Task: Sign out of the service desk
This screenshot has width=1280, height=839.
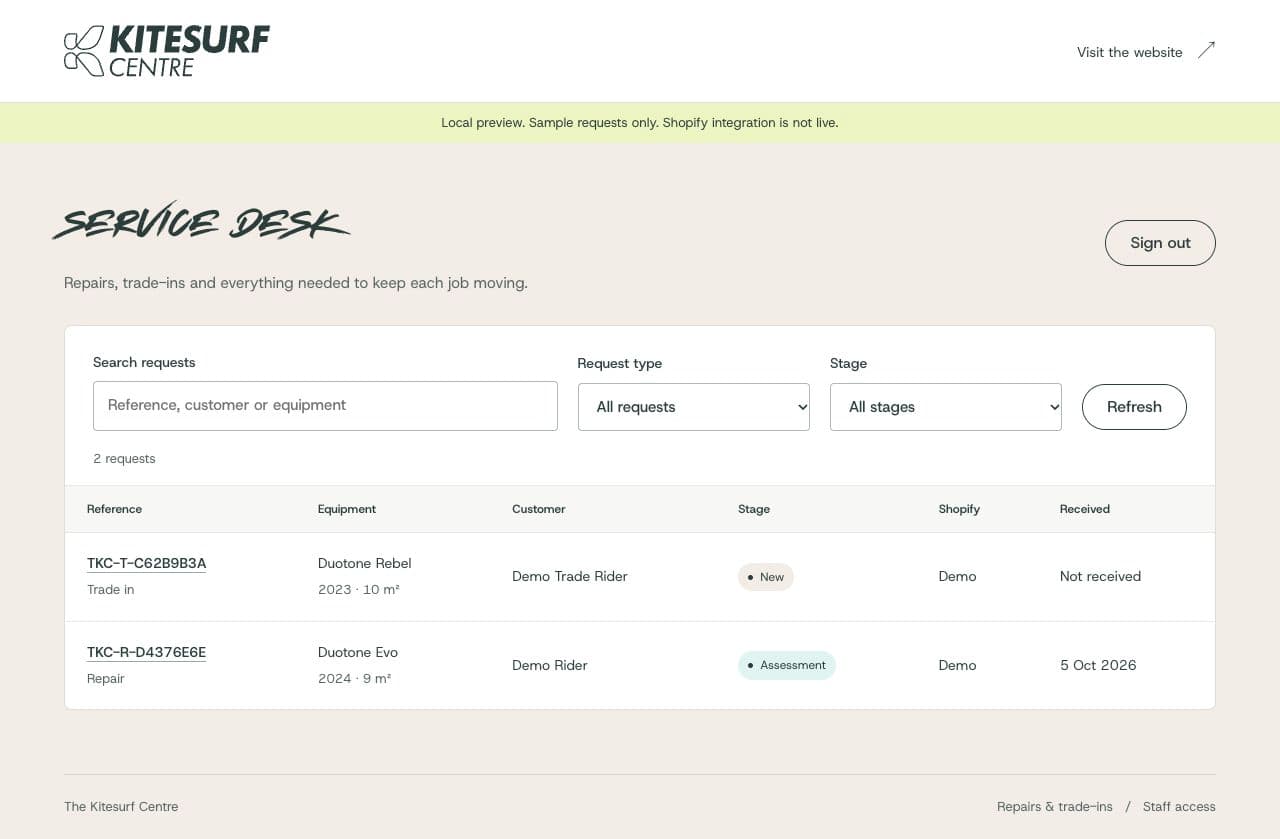Action: pos(1160,243)
